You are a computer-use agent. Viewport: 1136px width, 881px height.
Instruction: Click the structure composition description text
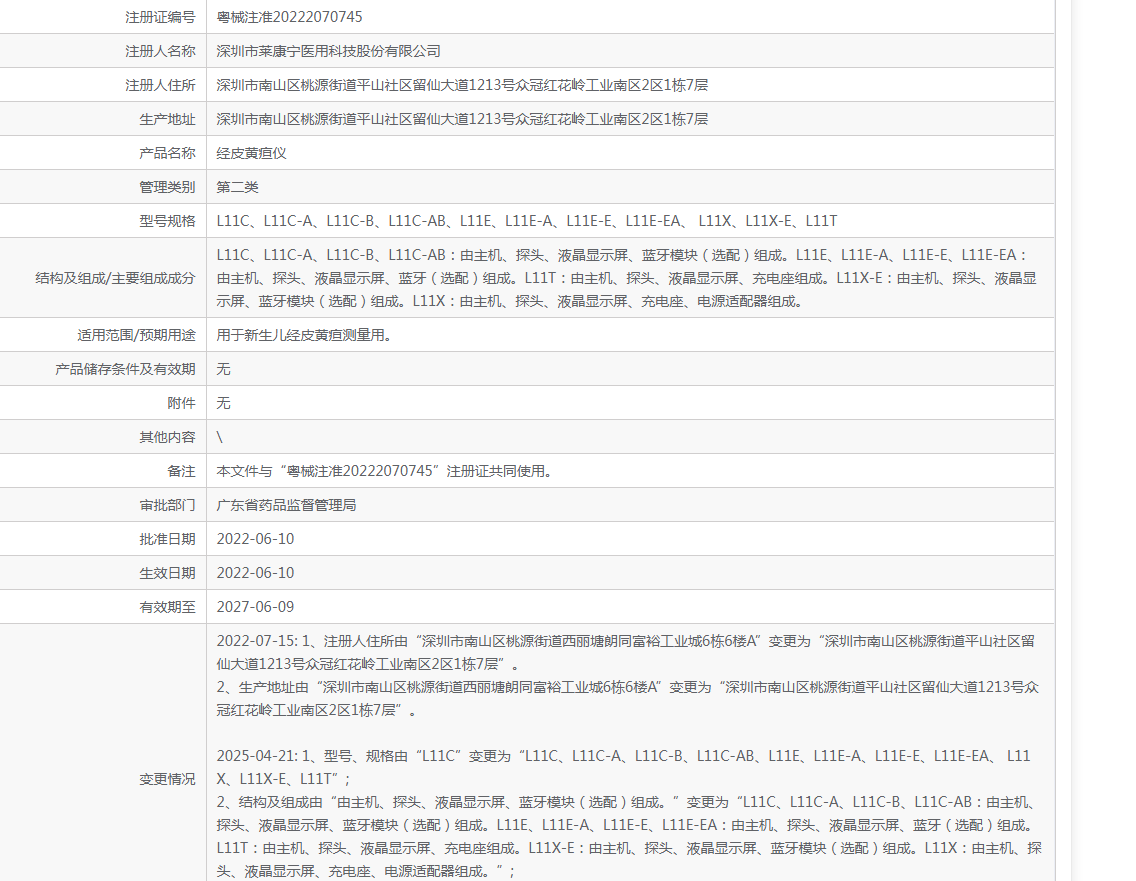[x=627, y=278]
